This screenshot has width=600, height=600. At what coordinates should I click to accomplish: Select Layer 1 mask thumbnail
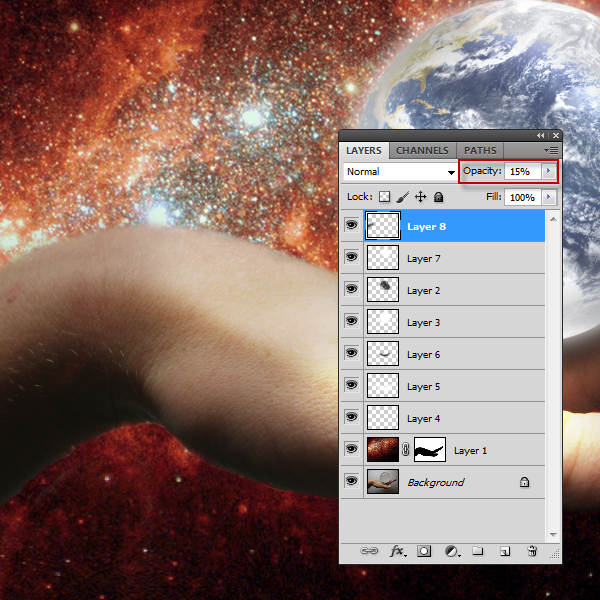tap(430, 449)
